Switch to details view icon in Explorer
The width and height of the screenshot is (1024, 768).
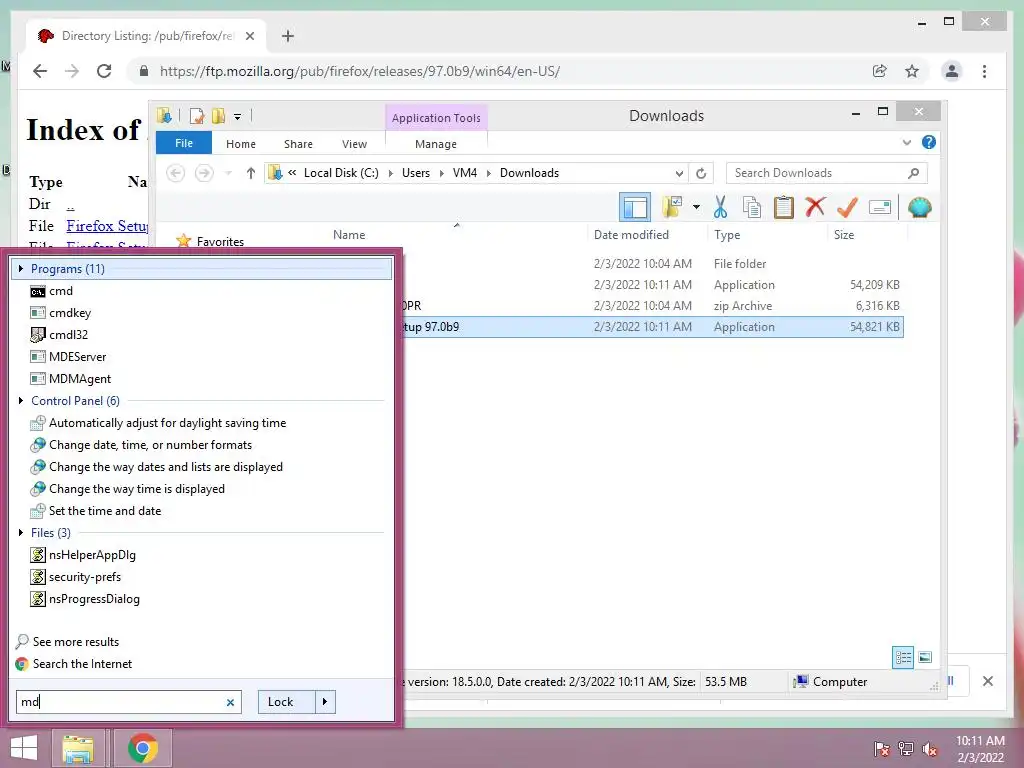tap(903, 657)
